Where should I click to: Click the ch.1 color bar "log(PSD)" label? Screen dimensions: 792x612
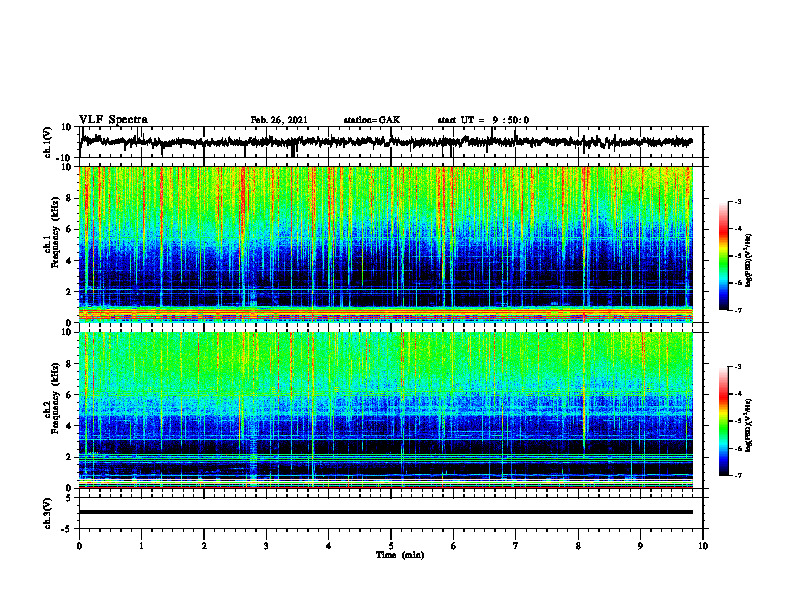point(749,260)
